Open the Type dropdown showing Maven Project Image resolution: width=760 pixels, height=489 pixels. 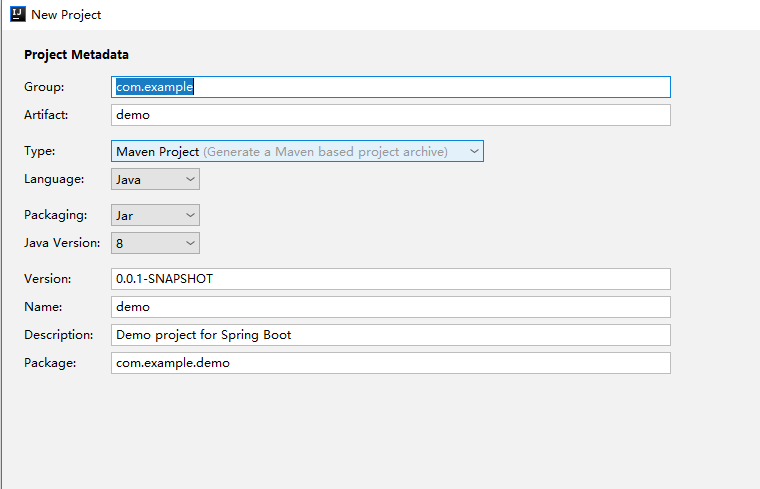(297, 151)
